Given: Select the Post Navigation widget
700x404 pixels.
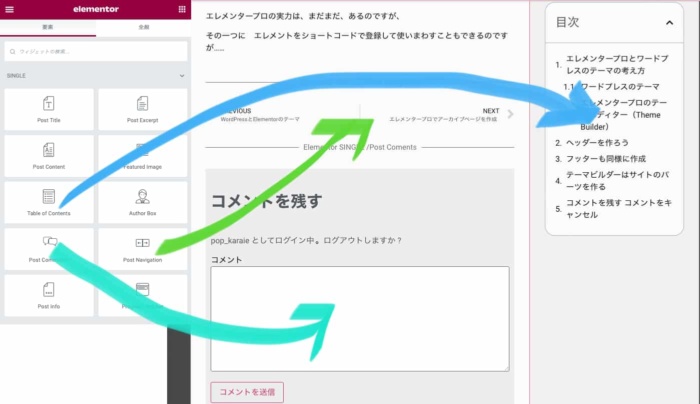Looking at the screenshot, I should [142, 249].
